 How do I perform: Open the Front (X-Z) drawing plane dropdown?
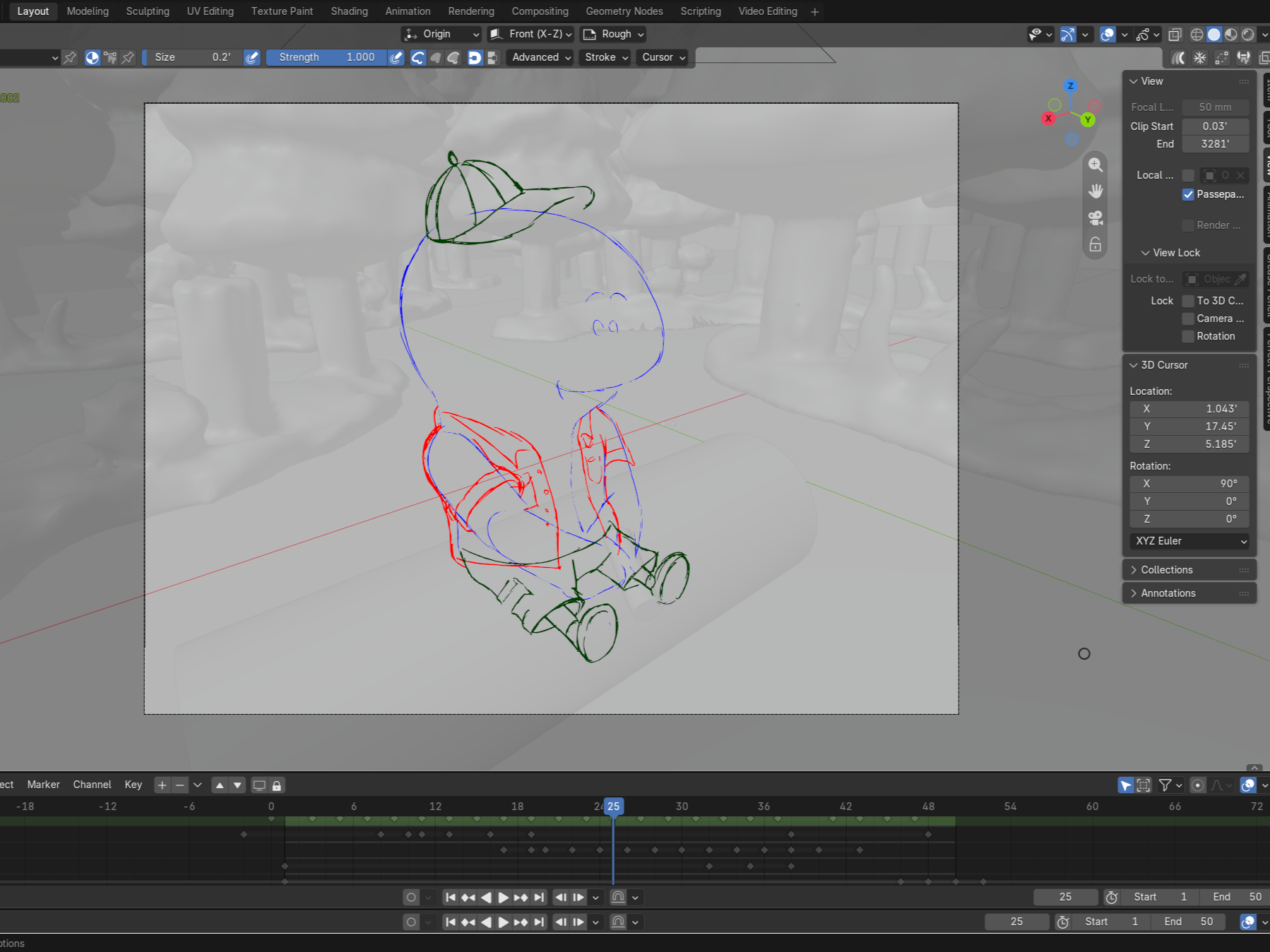pos(530,34)
